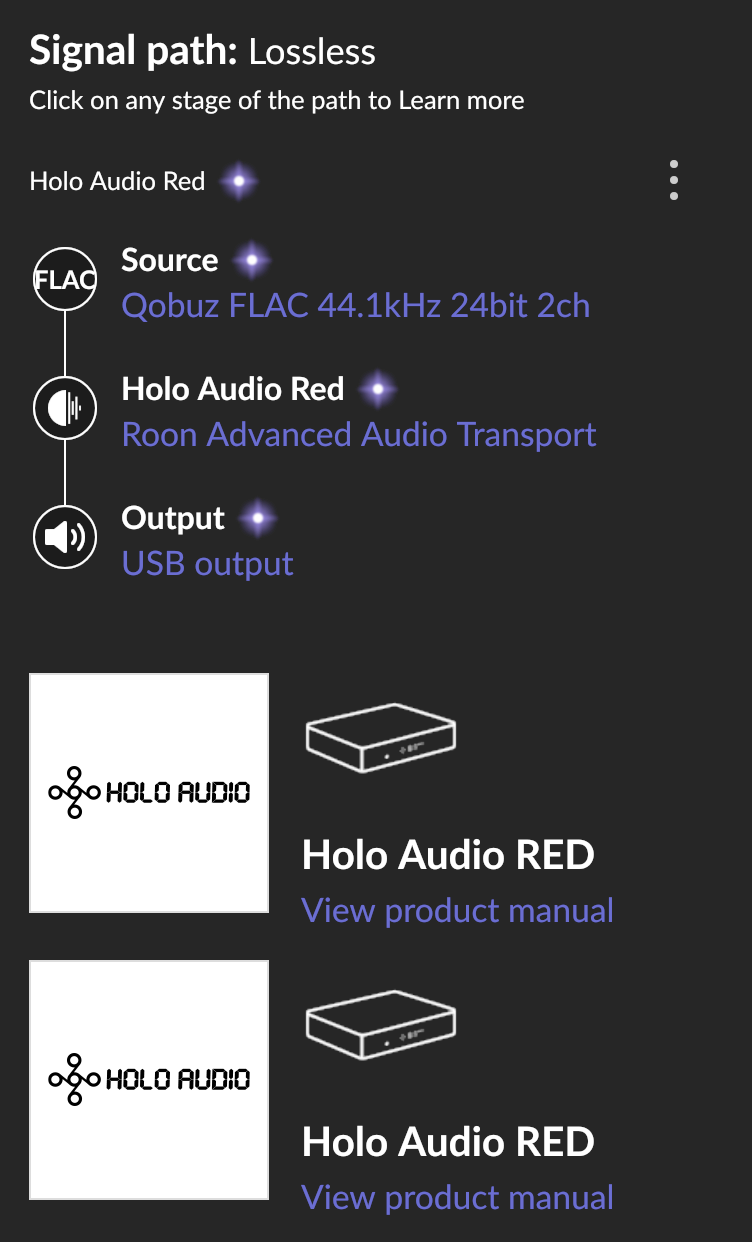752x1242 pixels.
Task: Click the Output stage label
Action: [x=174, y=518]
